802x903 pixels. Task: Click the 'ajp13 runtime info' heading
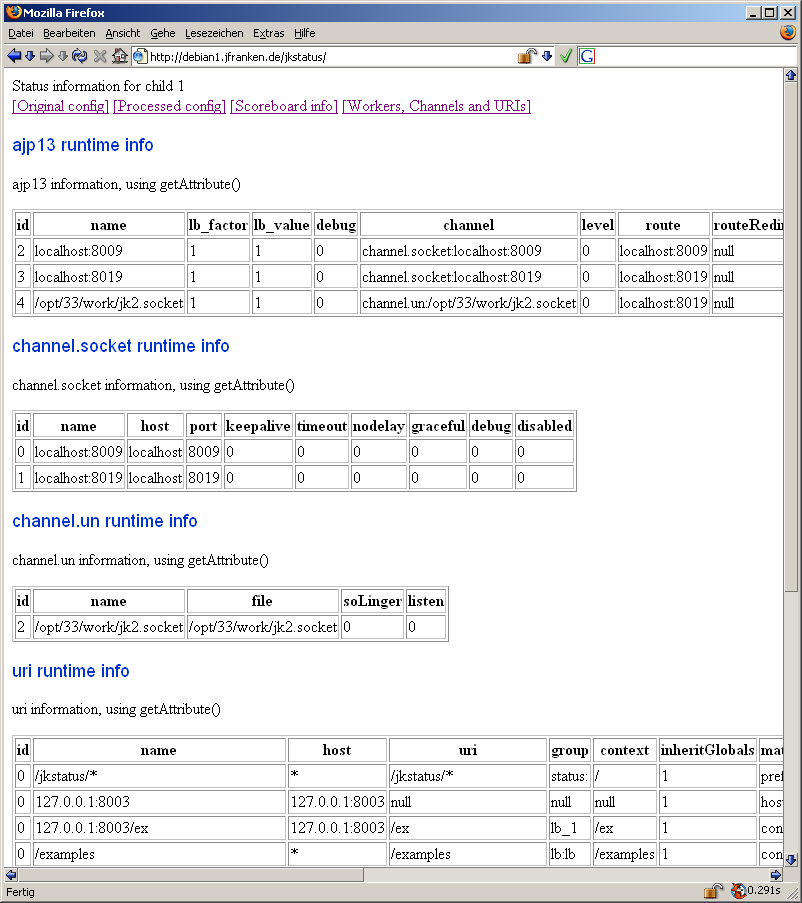[83, 145]
